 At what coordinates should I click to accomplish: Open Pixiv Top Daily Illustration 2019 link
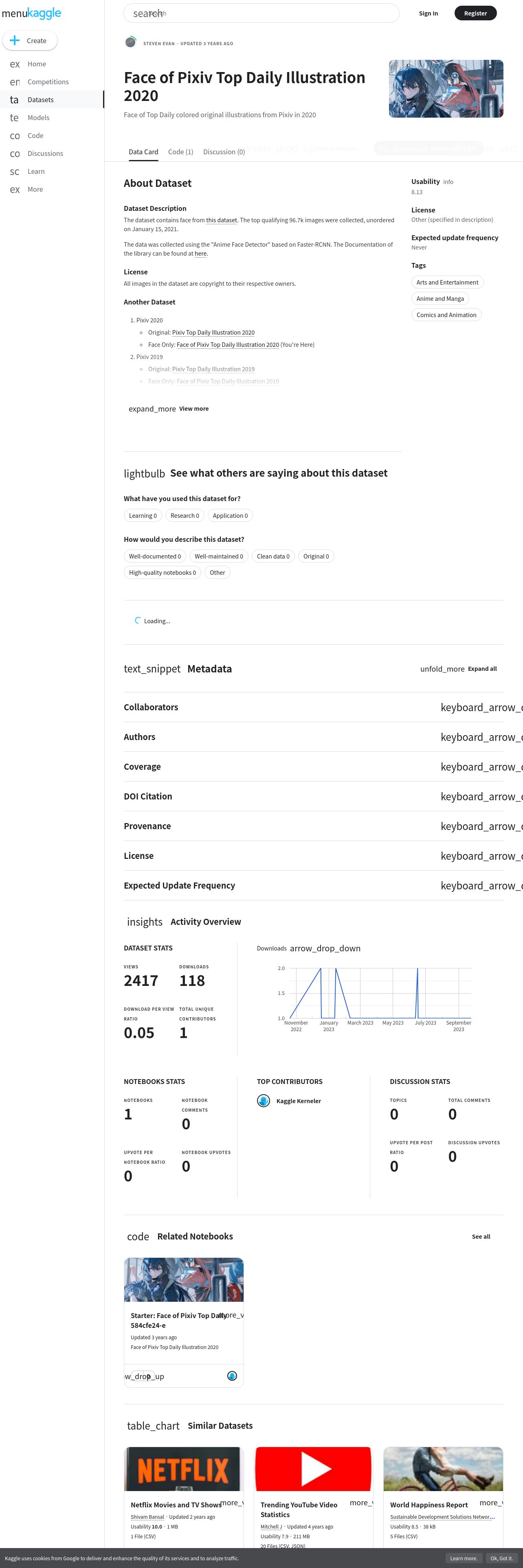coord(213,369)
